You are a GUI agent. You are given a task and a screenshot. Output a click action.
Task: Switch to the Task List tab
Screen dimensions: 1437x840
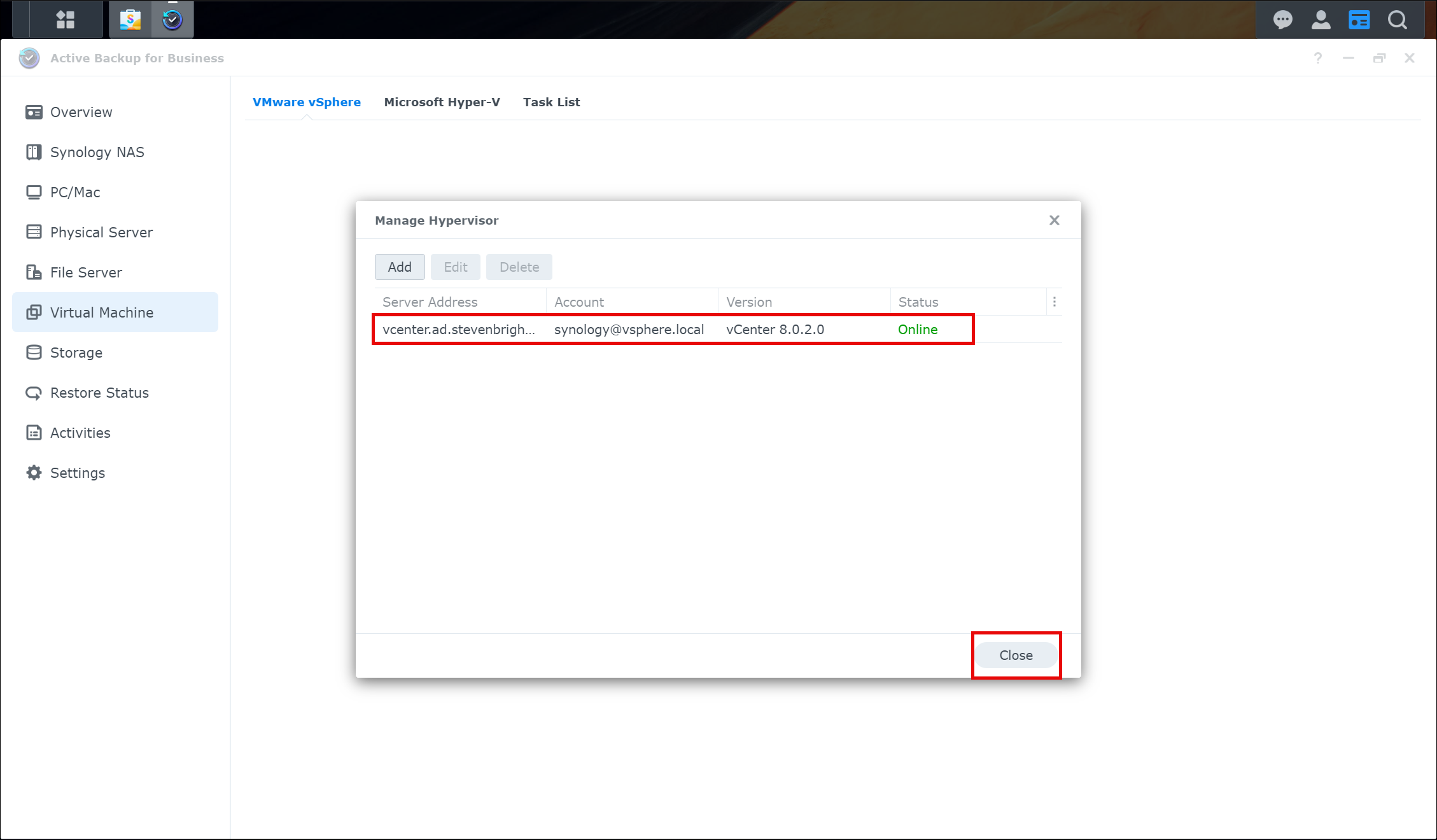551,102
